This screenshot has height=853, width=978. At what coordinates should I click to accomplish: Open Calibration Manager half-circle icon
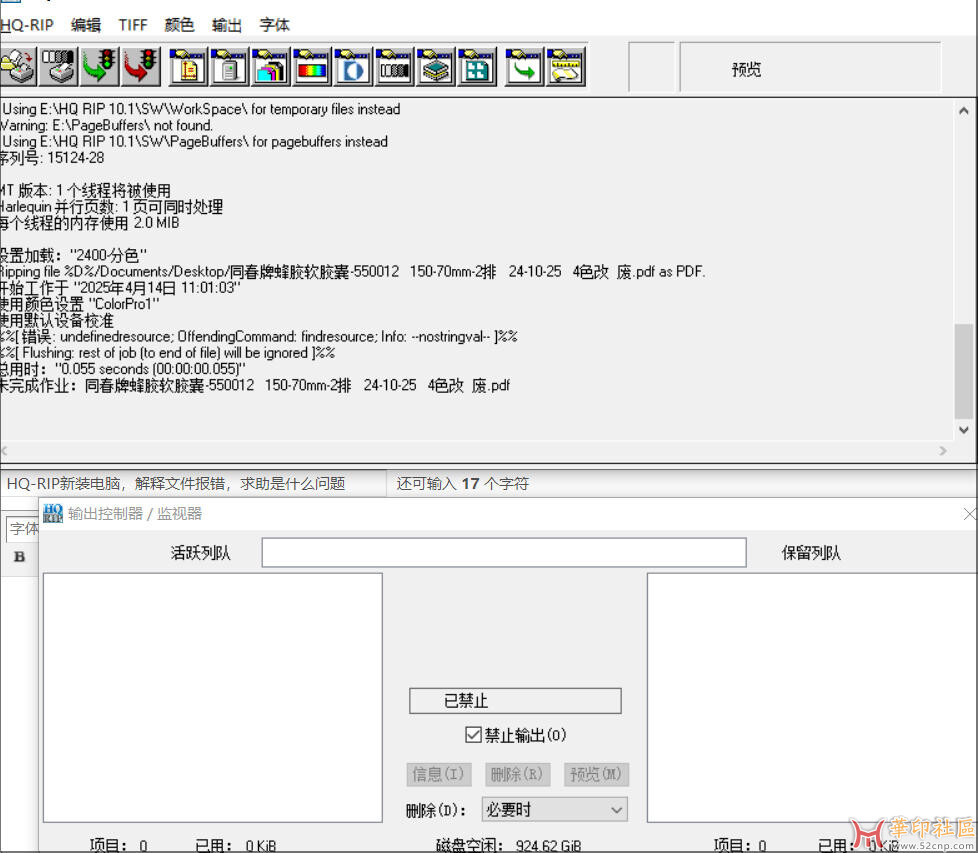click(x=353, y=65)
